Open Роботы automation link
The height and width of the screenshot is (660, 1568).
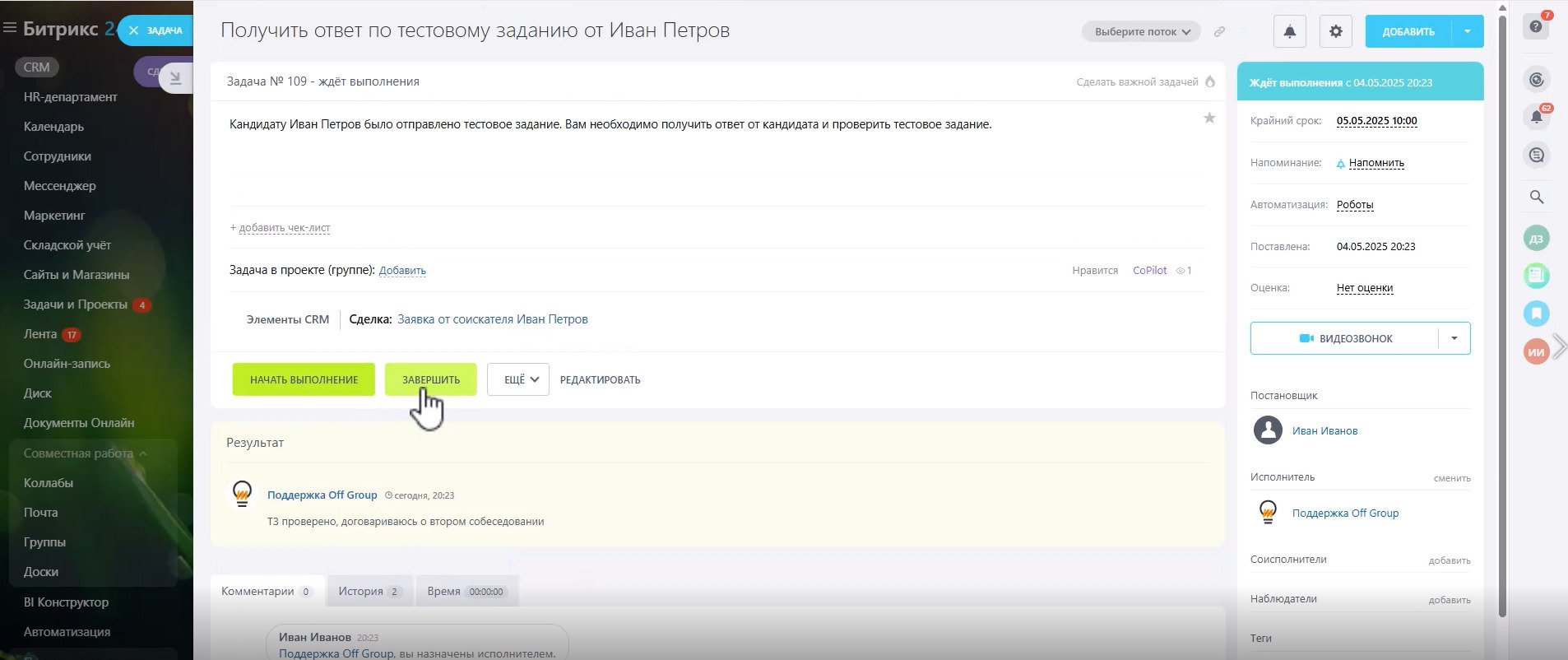[1355, 205]
